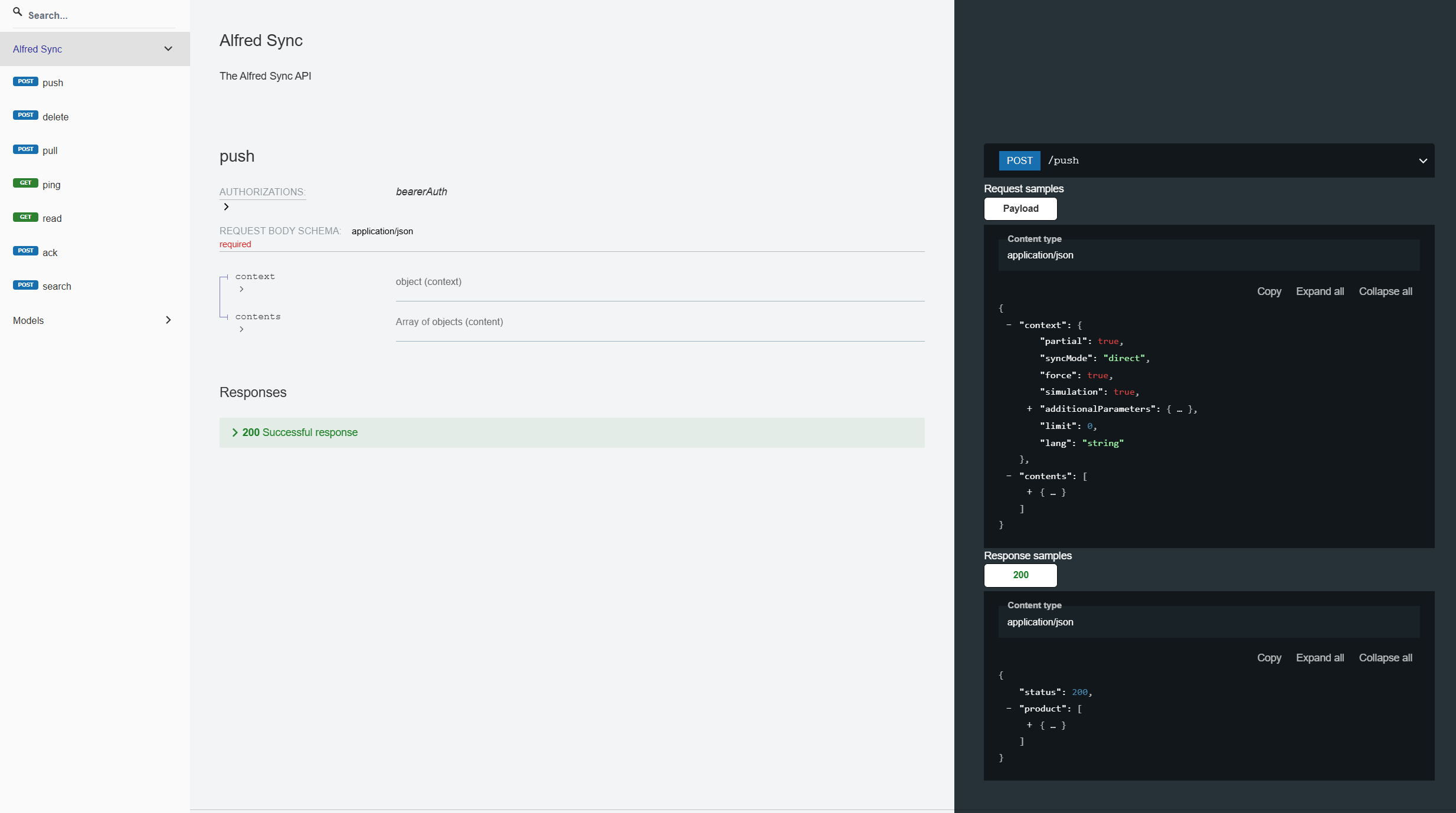Click POST badge next to search

[x=25, y=285]
